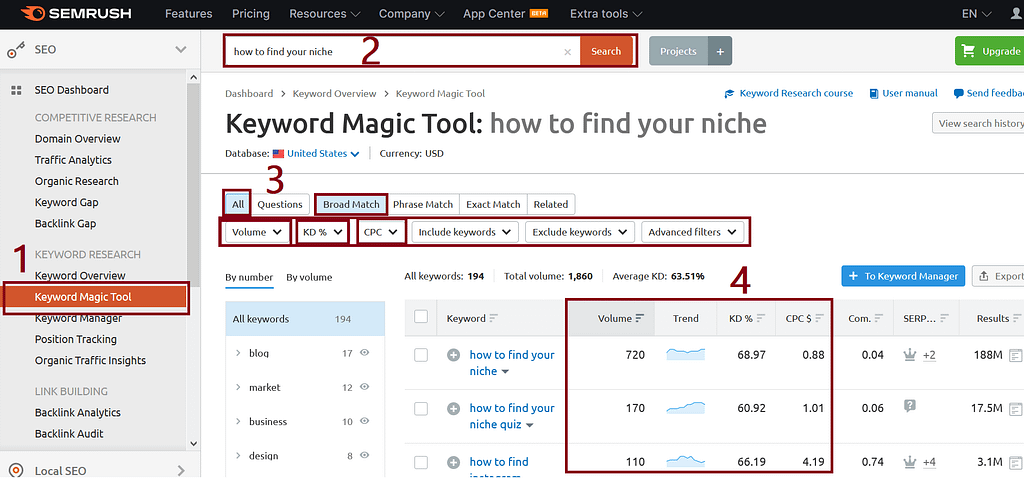Screen dimensions: 1024x478
Task: Clear the search field with the X icon
Action: click(x=568, y=52)
